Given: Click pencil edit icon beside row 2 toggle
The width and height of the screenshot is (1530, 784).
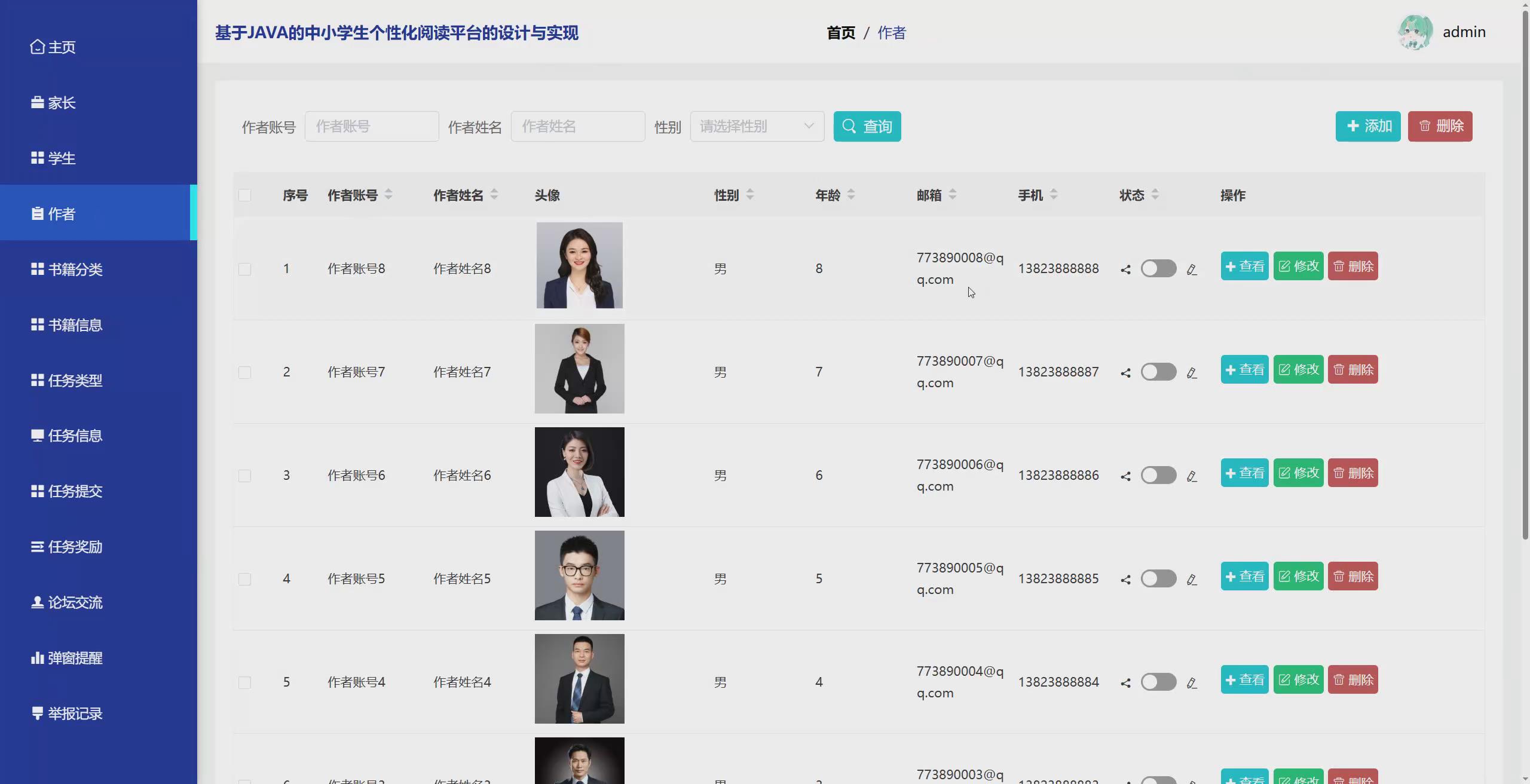Looking at the screenshot, I should pos(1192,373).
